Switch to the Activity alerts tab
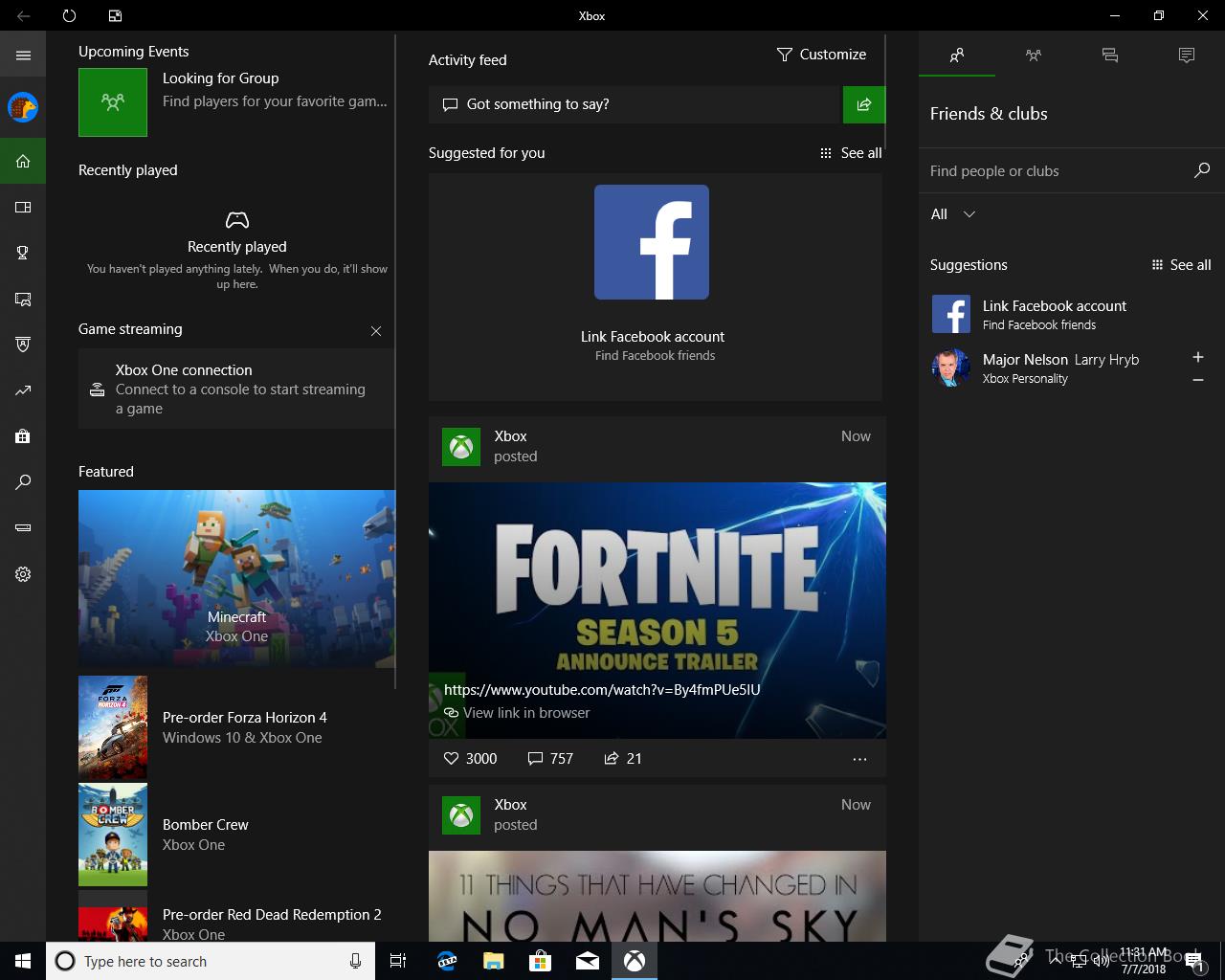Screen dimensions: 1225x980 1187,56
